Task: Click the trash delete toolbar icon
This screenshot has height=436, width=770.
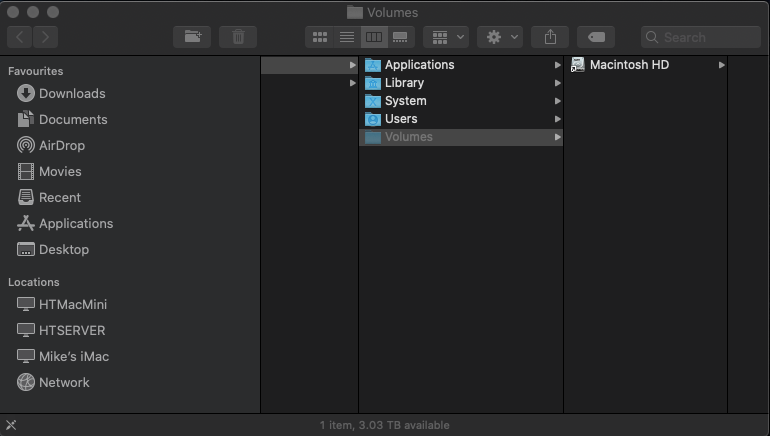Action: 238,37
